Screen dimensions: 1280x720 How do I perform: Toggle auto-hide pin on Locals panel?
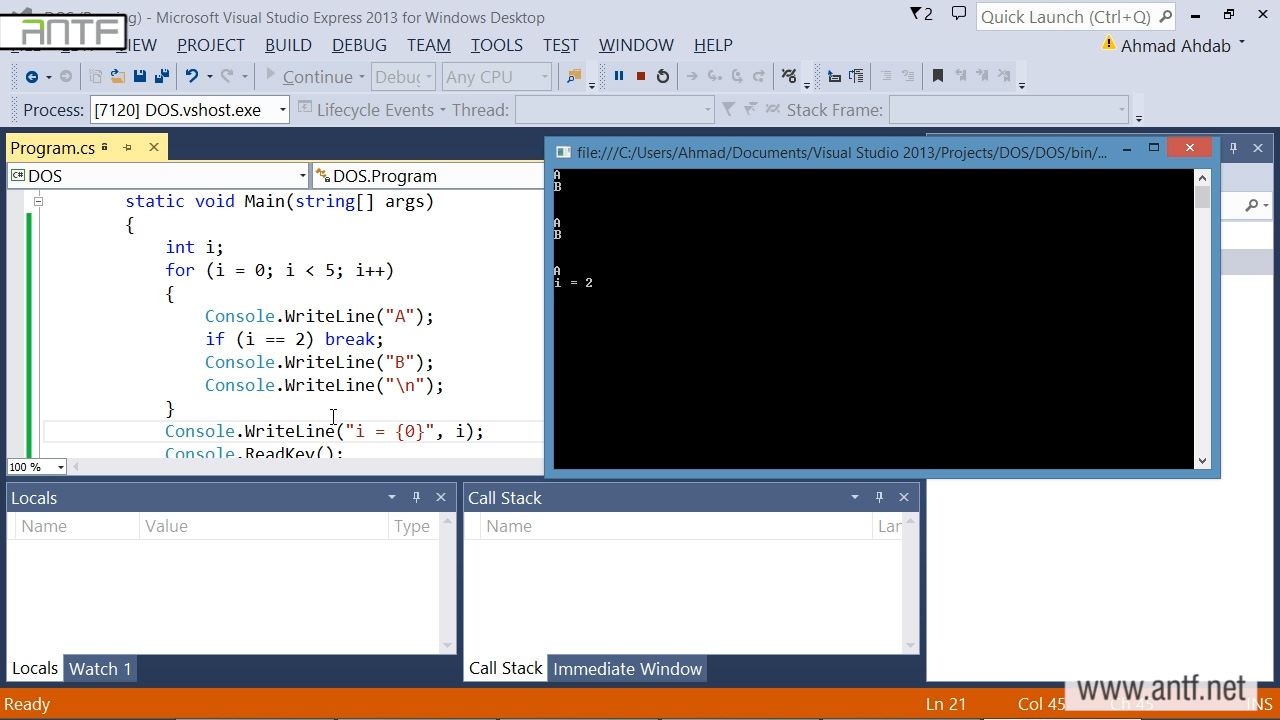[417, 497]
